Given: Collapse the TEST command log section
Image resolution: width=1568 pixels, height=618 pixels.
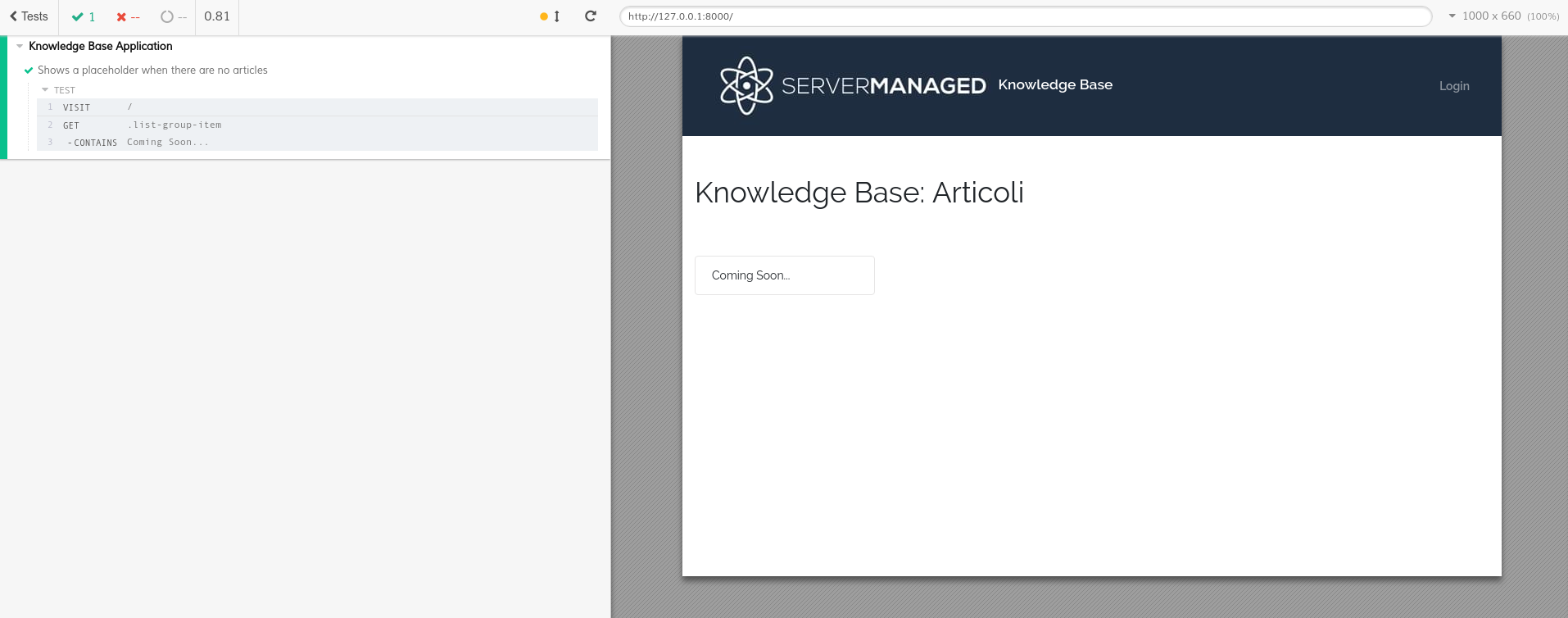Looking at the screenshot, I should coord(46,90).
